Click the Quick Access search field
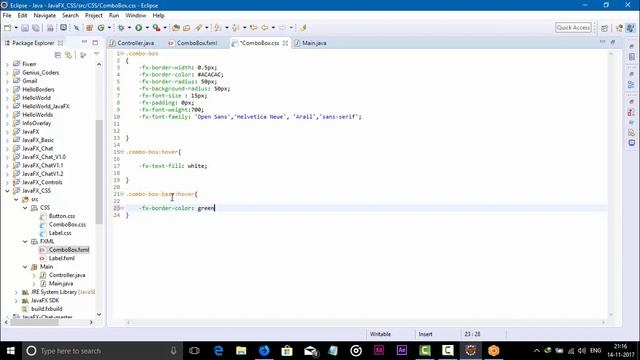Screen dimensions: 640x360 (x=573, y=28)
